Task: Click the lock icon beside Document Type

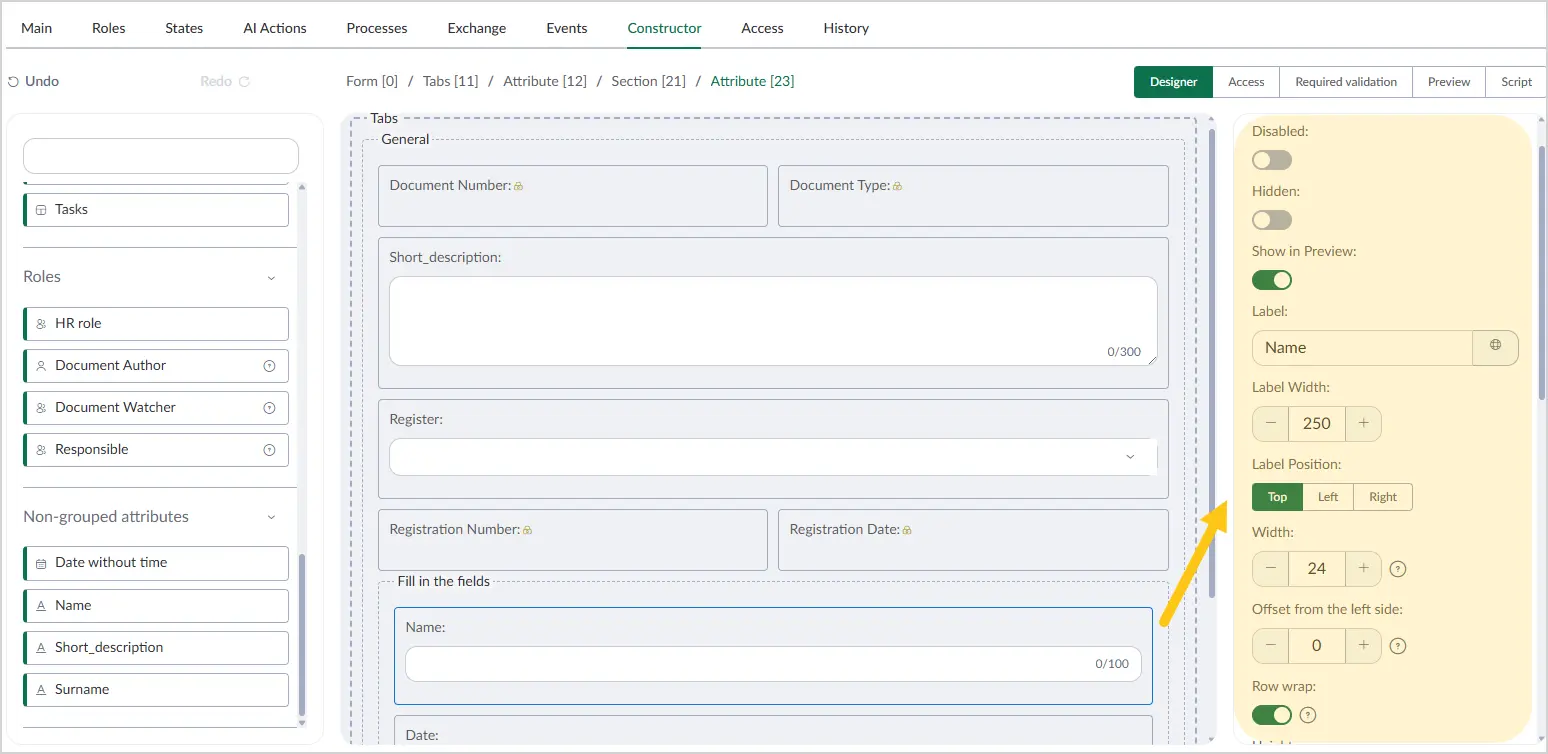Action: [897, 186]
